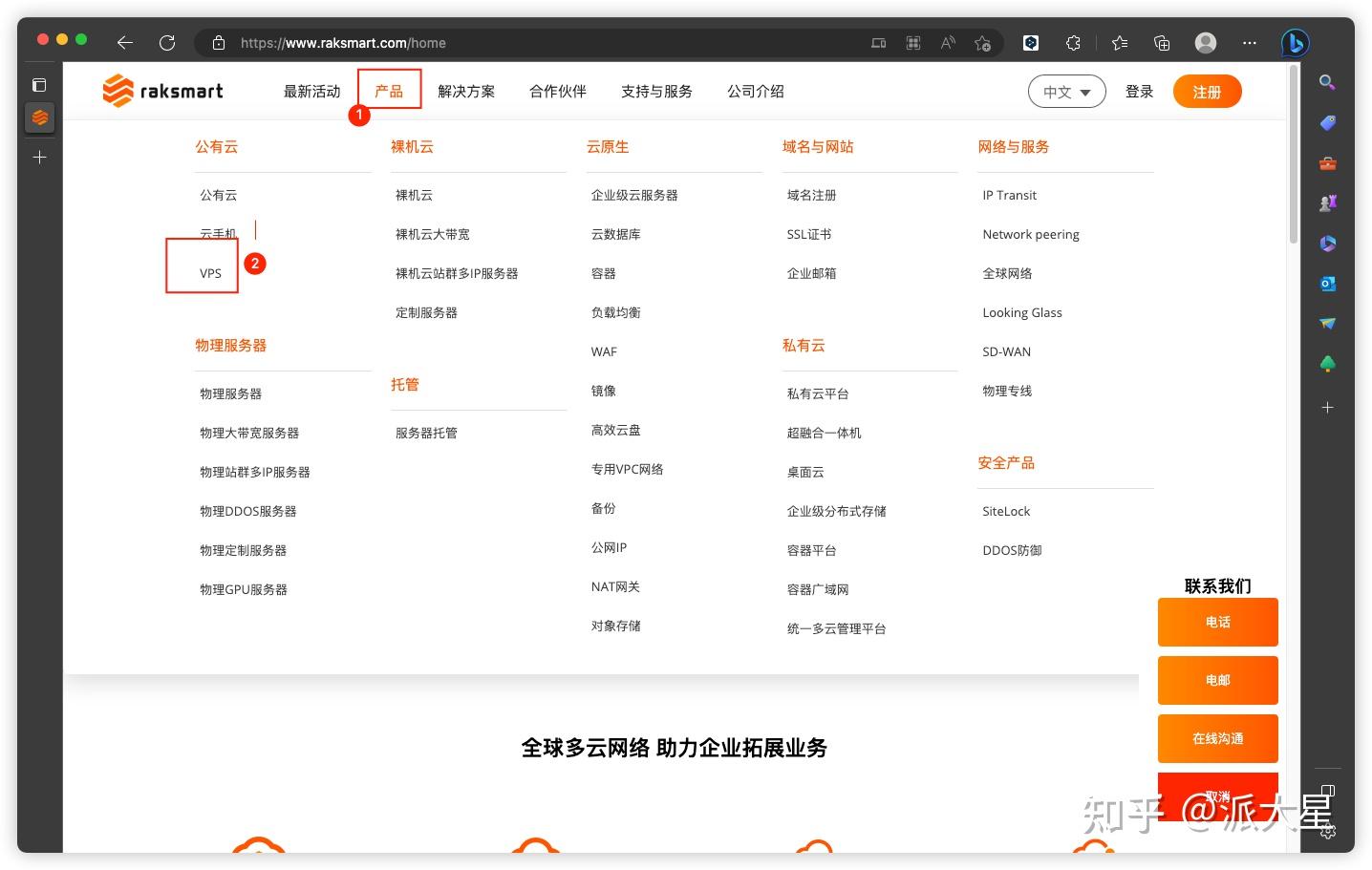Image resolution: width=1372 pixels, height=870 pixels.
Task: Open the sidebar Shopping tag icon
Action: click(x=1327, y=123)
